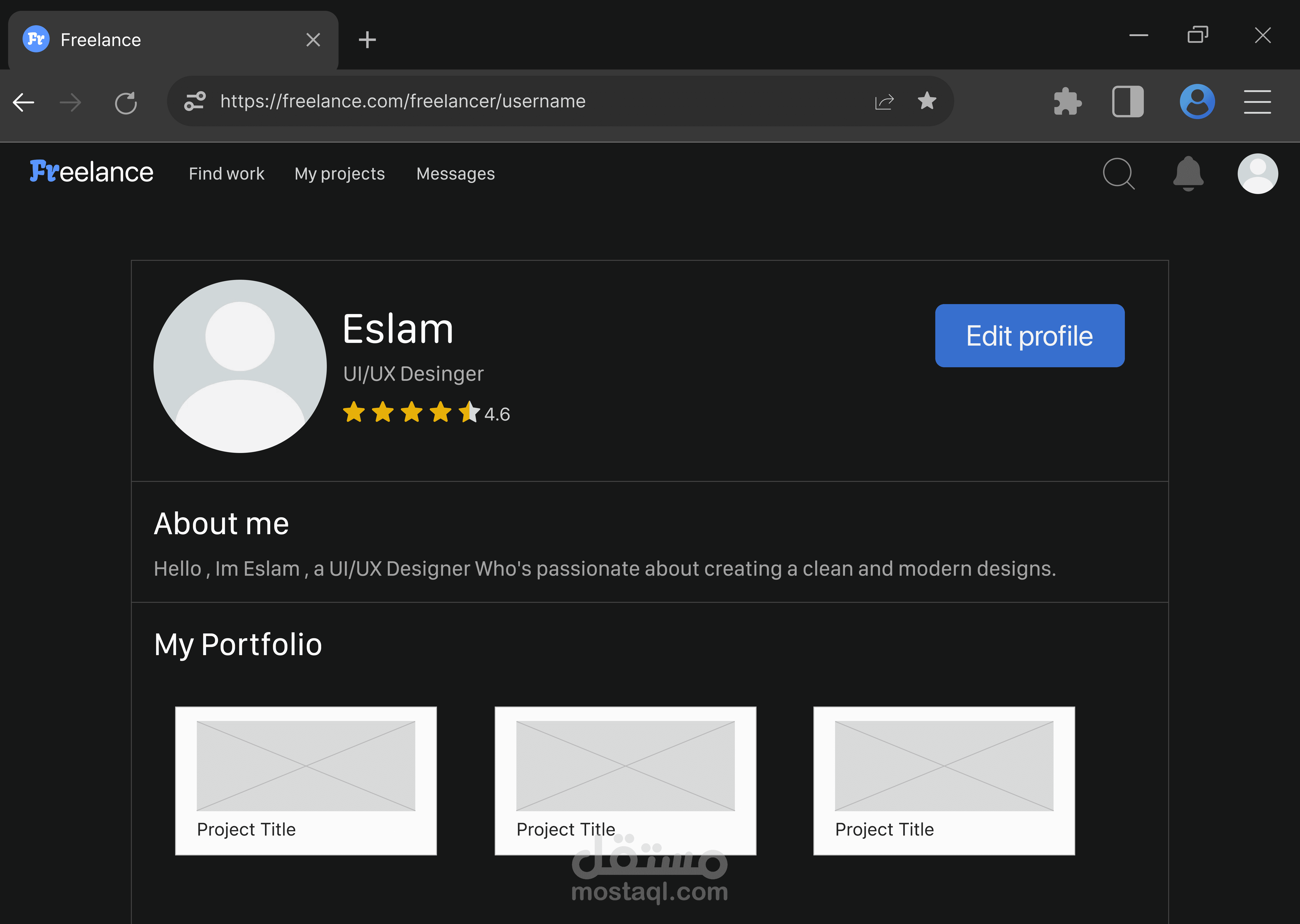The width and height of the screenshot is (1300, 924).
Task: Click the browser back arrow
Action: pyautogui.click(x=23, y=102)
